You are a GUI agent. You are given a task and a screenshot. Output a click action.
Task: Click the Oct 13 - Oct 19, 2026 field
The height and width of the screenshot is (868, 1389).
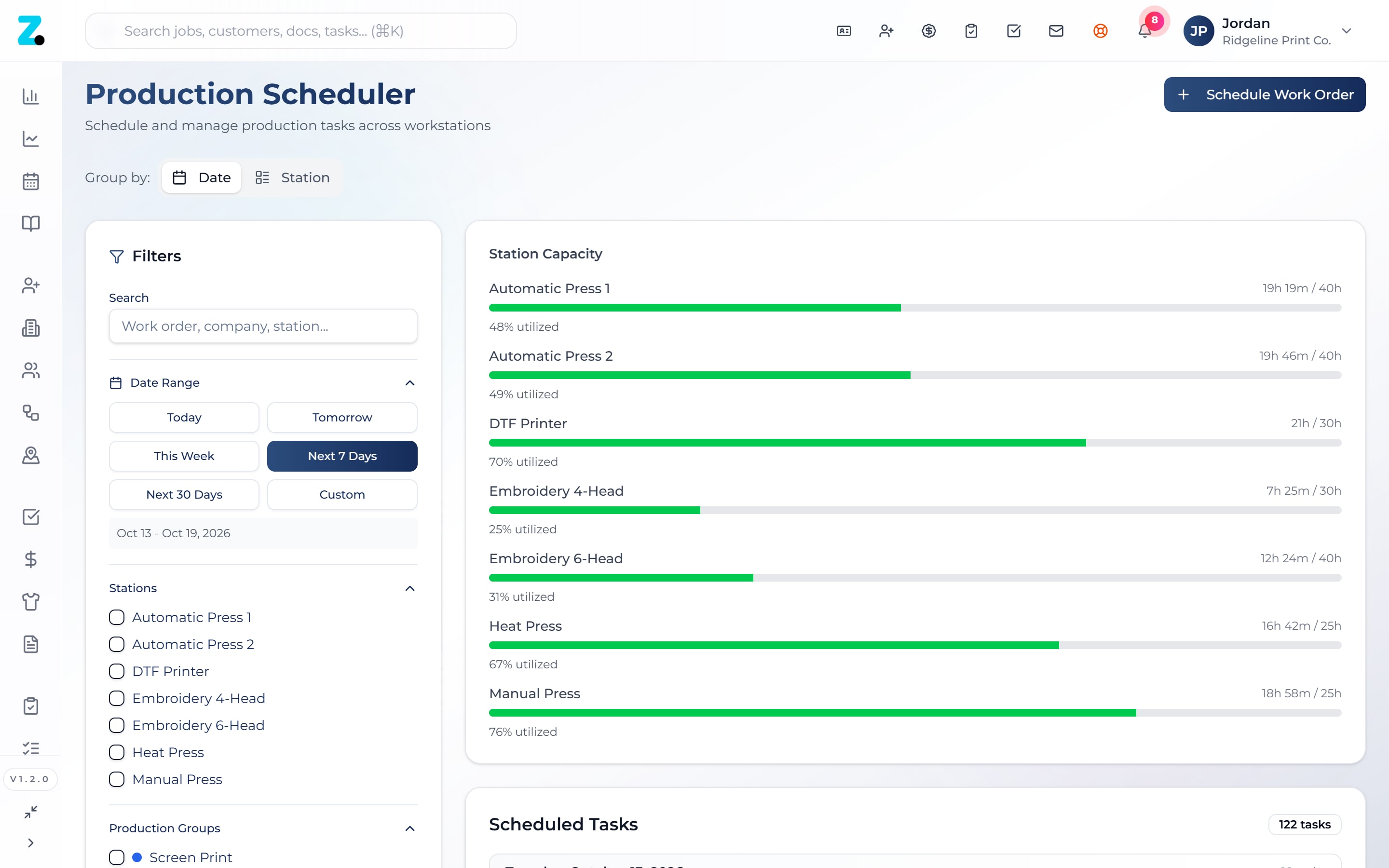[263, 533]
